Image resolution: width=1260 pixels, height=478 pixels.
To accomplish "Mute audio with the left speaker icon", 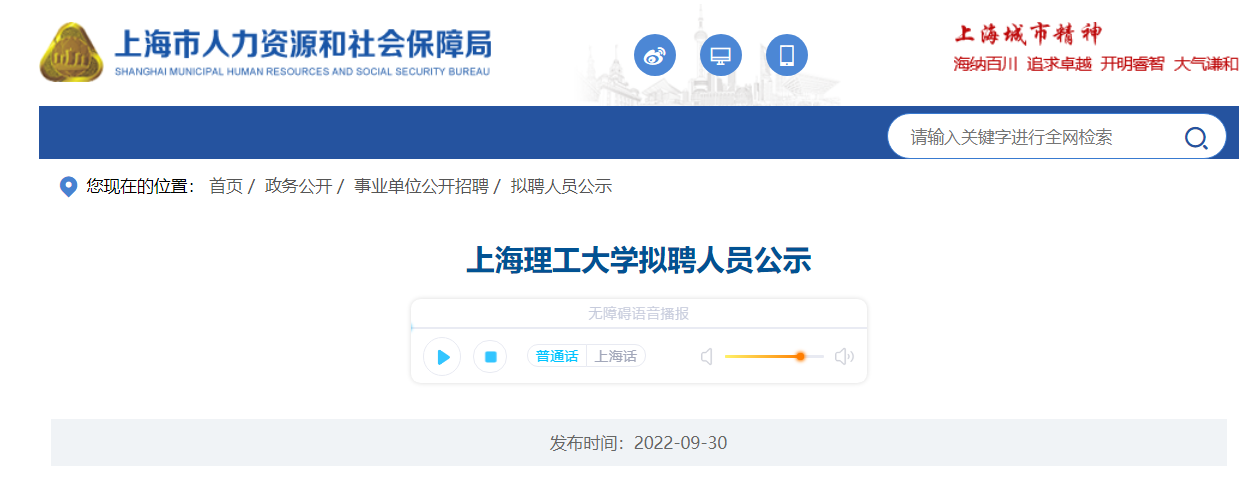I will click(707, 357).
